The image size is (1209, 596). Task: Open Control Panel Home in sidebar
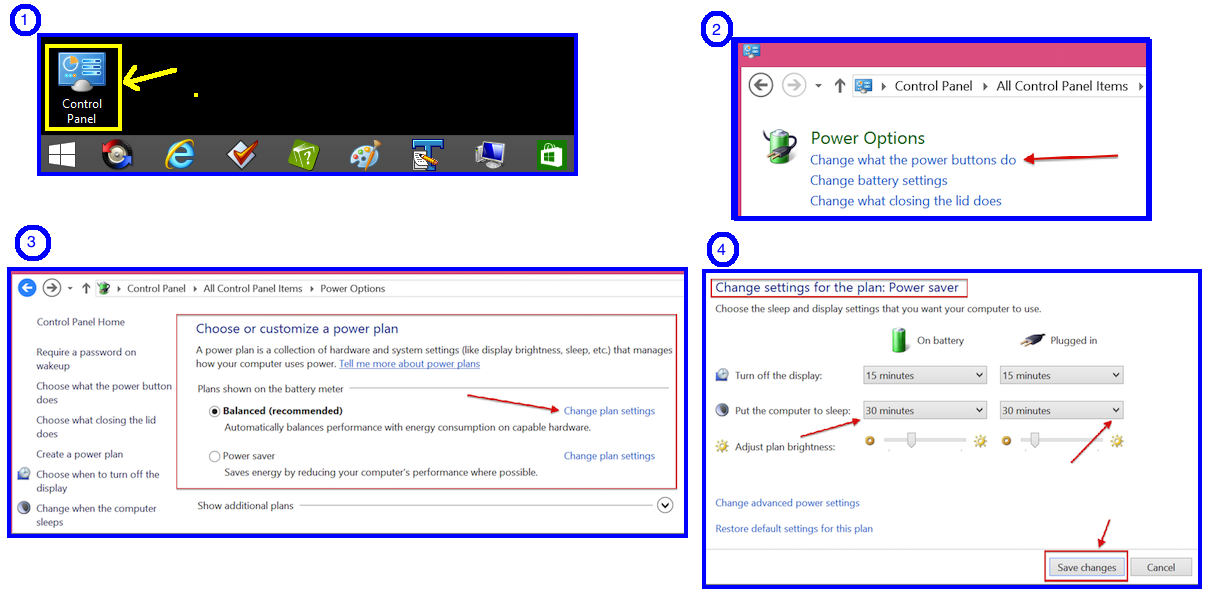(81, 322)
